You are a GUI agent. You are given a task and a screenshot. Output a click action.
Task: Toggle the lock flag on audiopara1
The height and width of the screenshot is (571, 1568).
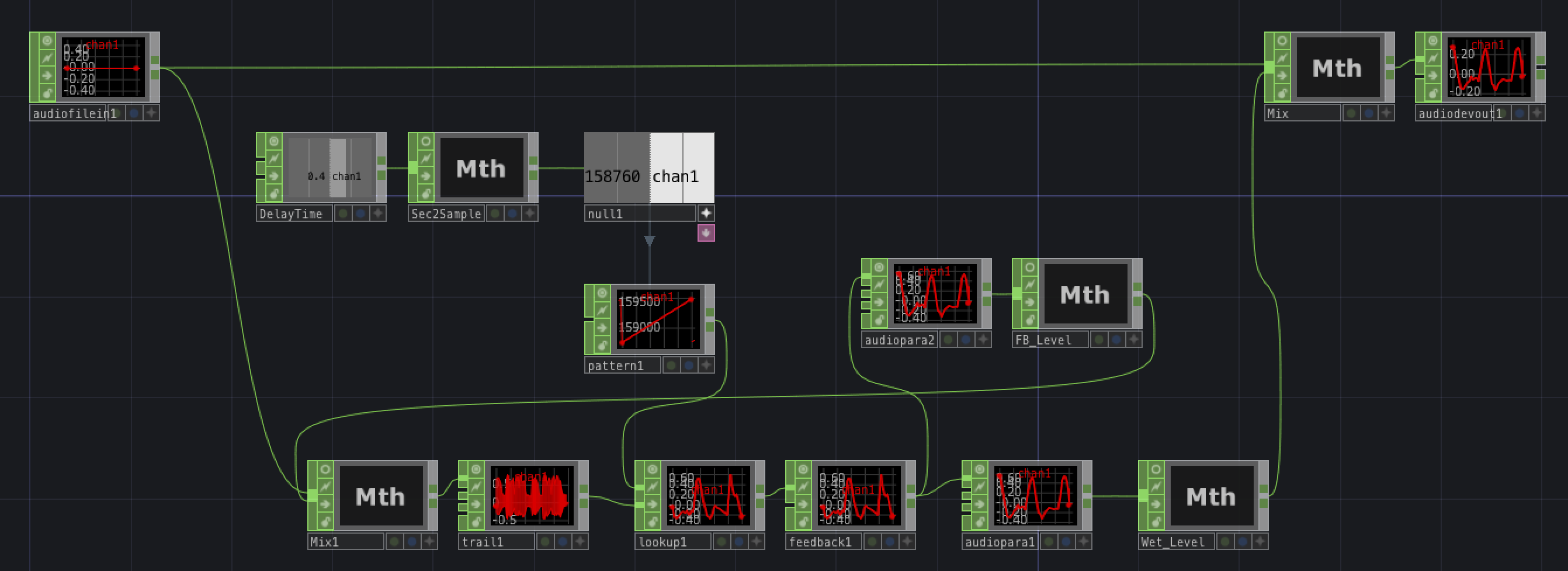979,522
